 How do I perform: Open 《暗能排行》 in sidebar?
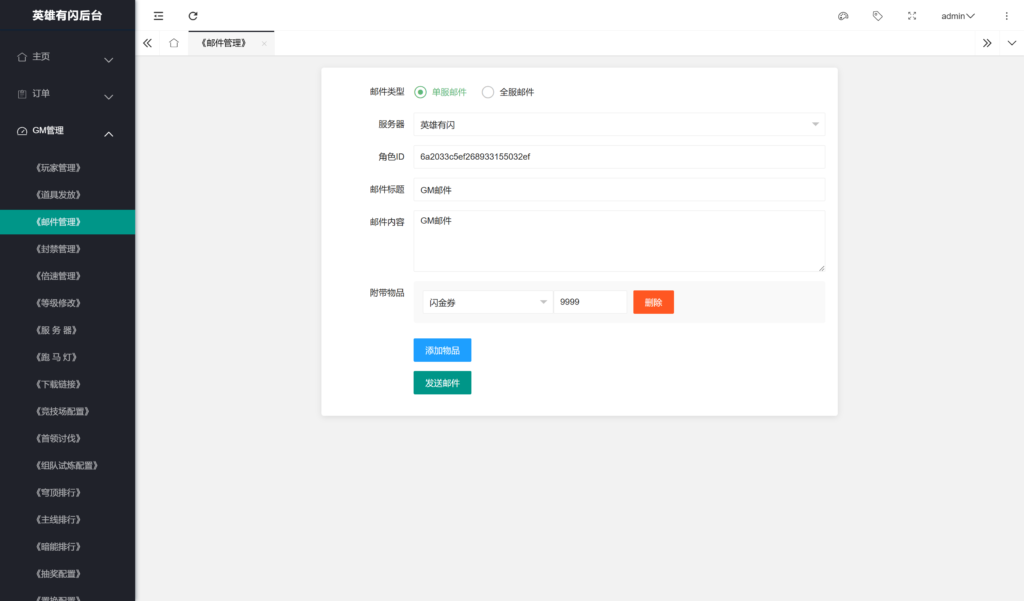pyautogui.click(x=68, y=547)
